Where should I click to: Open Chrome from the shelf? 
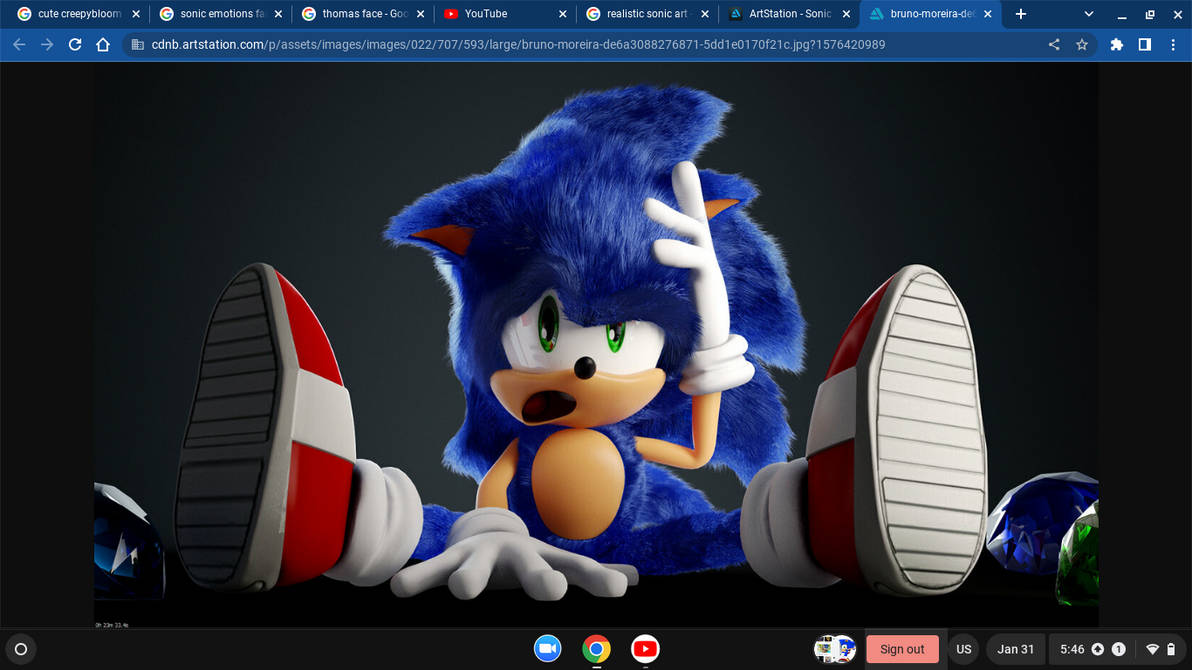597,649
